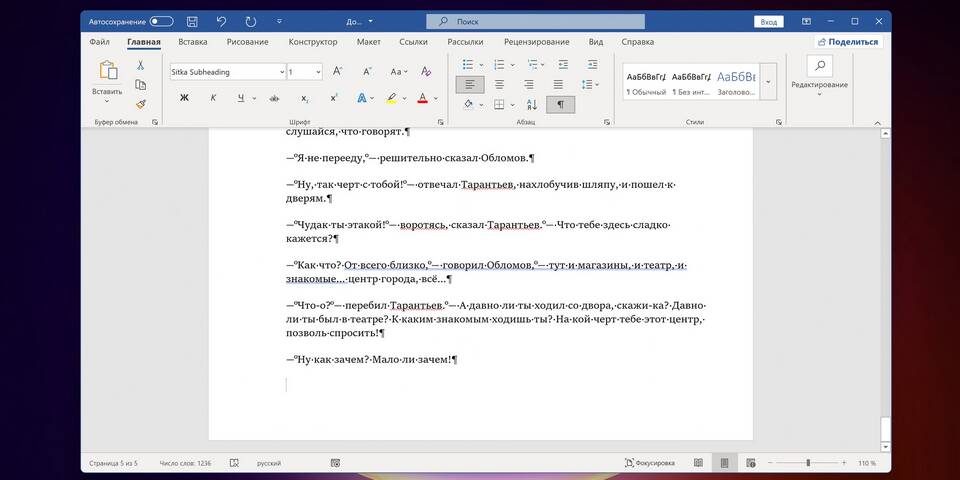The image size is (960, 480).
Task: Collapse the ribbon with the chevron
Action: point(877,122)
